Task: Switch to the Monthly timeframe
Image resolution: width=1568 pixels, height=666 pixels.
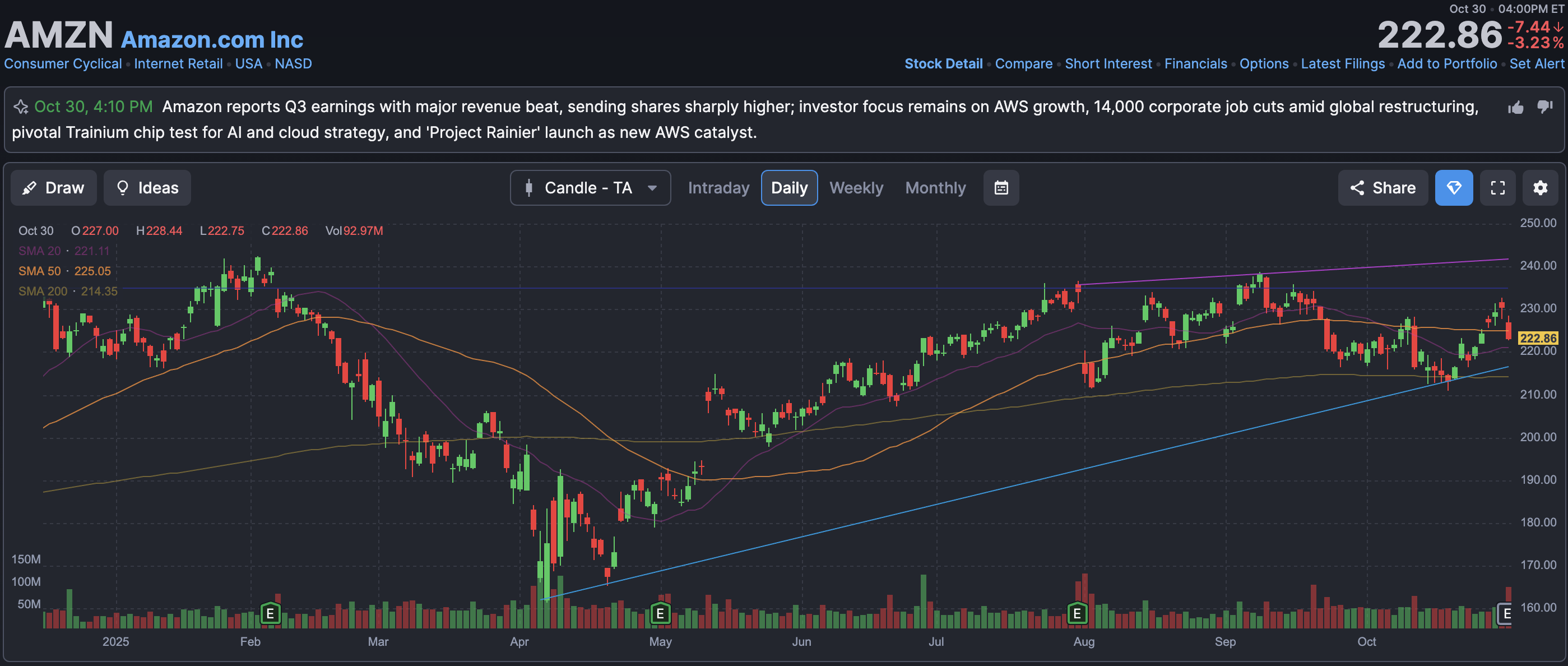Action: tap(935, 187)
